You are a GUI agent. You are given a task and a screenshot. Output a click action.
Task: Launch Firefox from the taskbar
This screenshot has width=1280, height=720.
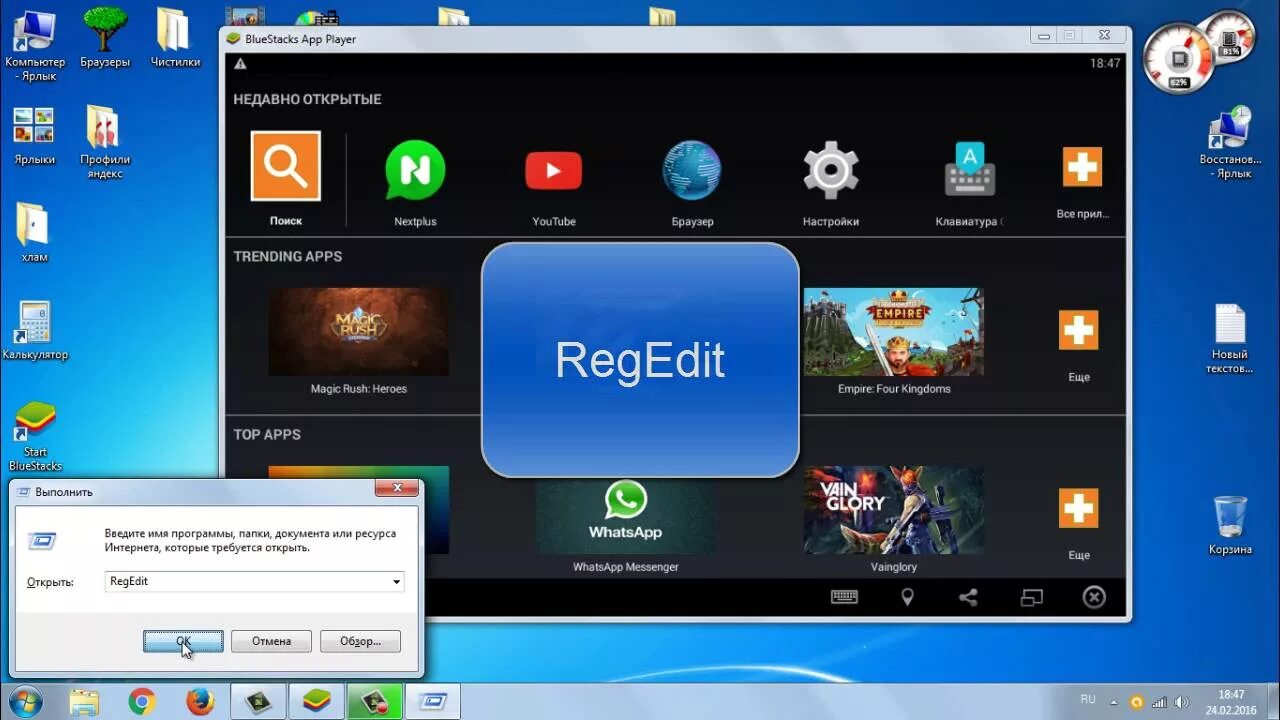pos(200,702)
